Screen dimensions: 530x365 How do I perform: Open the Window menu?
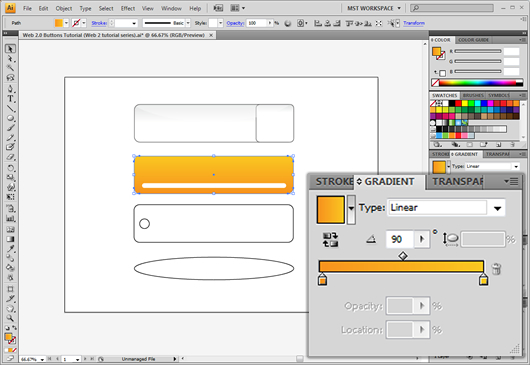point(171,8)
